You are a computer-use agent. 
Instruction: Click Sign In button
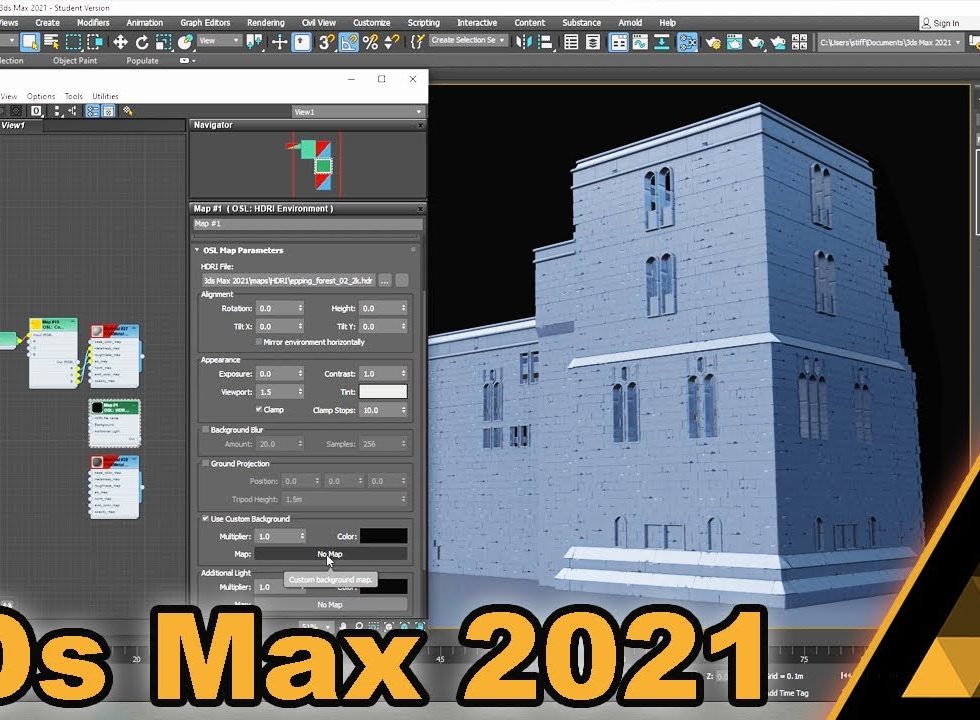pos(941,23)
